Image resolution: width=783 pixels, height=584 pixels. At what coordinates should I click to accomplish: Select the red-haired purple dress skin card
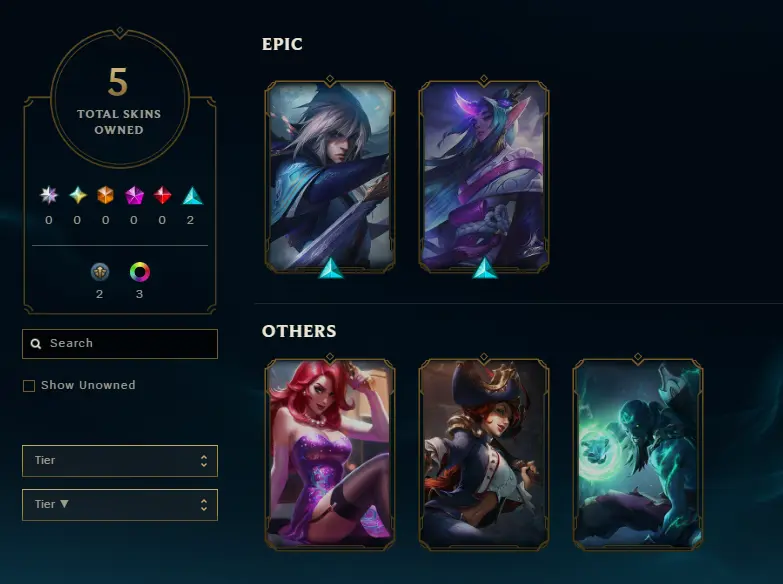(x=330, y=454)
